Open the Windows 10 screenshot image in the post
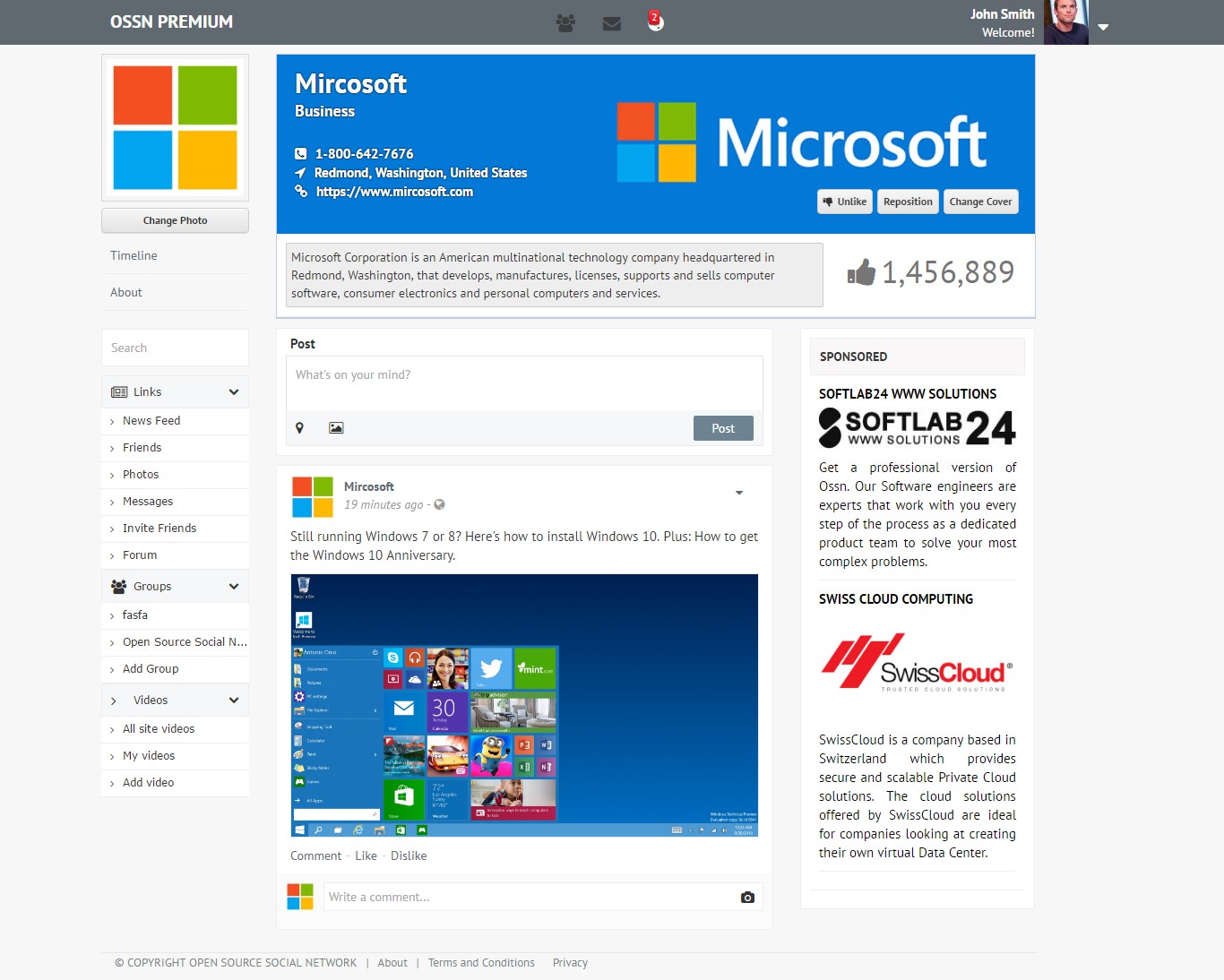Image resolution: width=1224 pixels, height=980 pixels. coord(524,705)
